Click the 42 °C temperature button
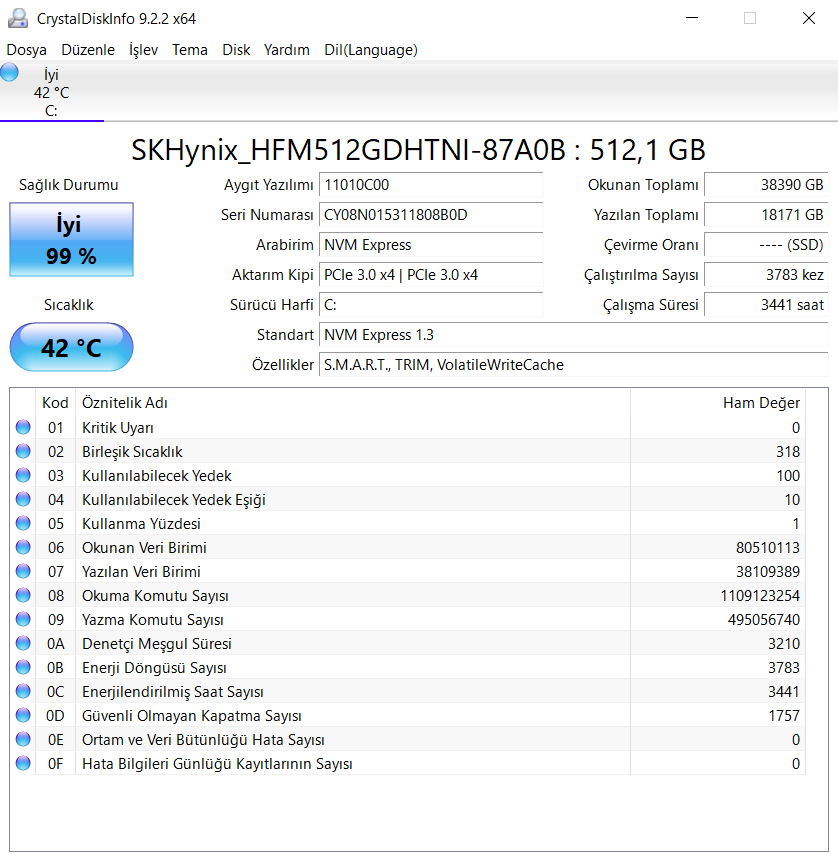Screen dimensions: 838x857 click(71, 347)
